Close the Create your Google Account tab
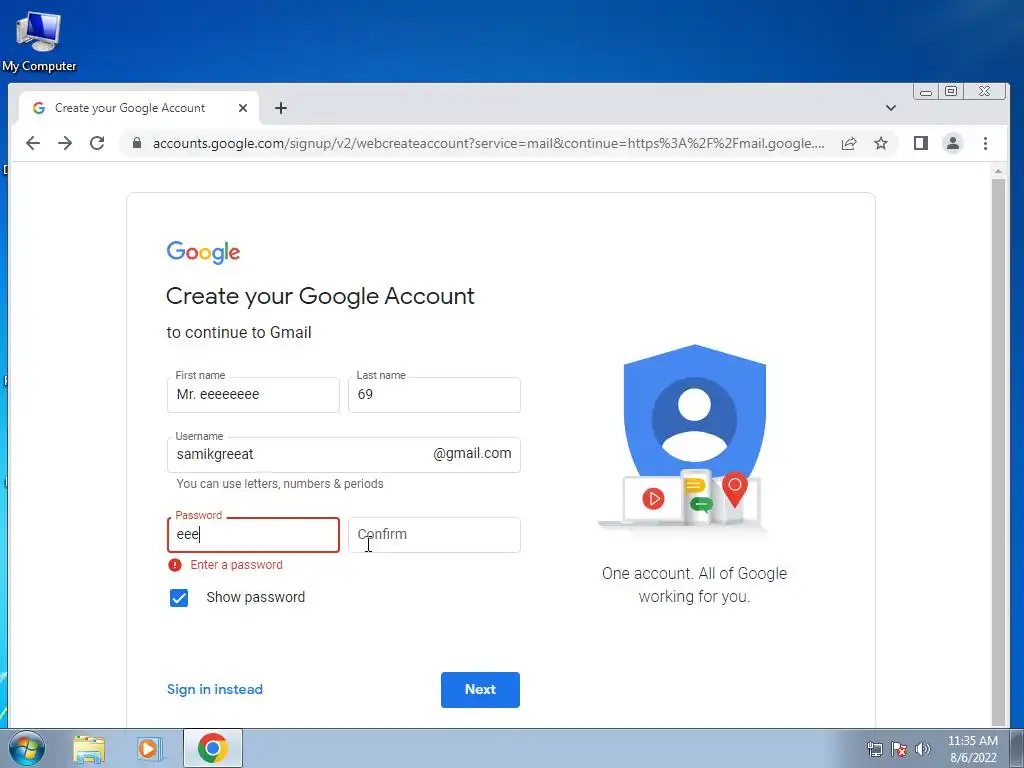Image resolution: width=1024 pixels, height=768 pixels. coord(242,108)
